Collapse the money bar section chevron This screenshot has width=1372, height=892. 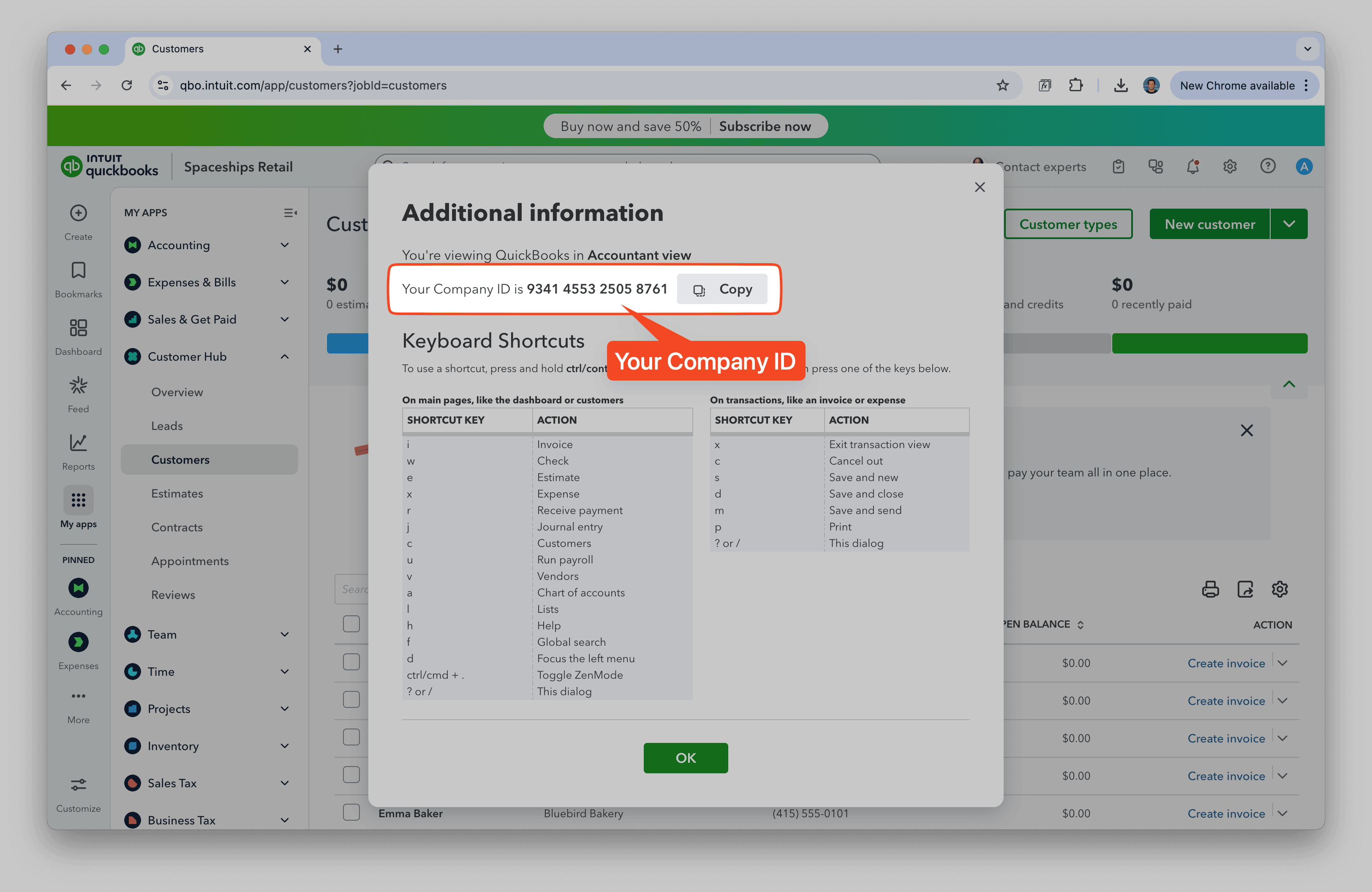point(1290,384)
